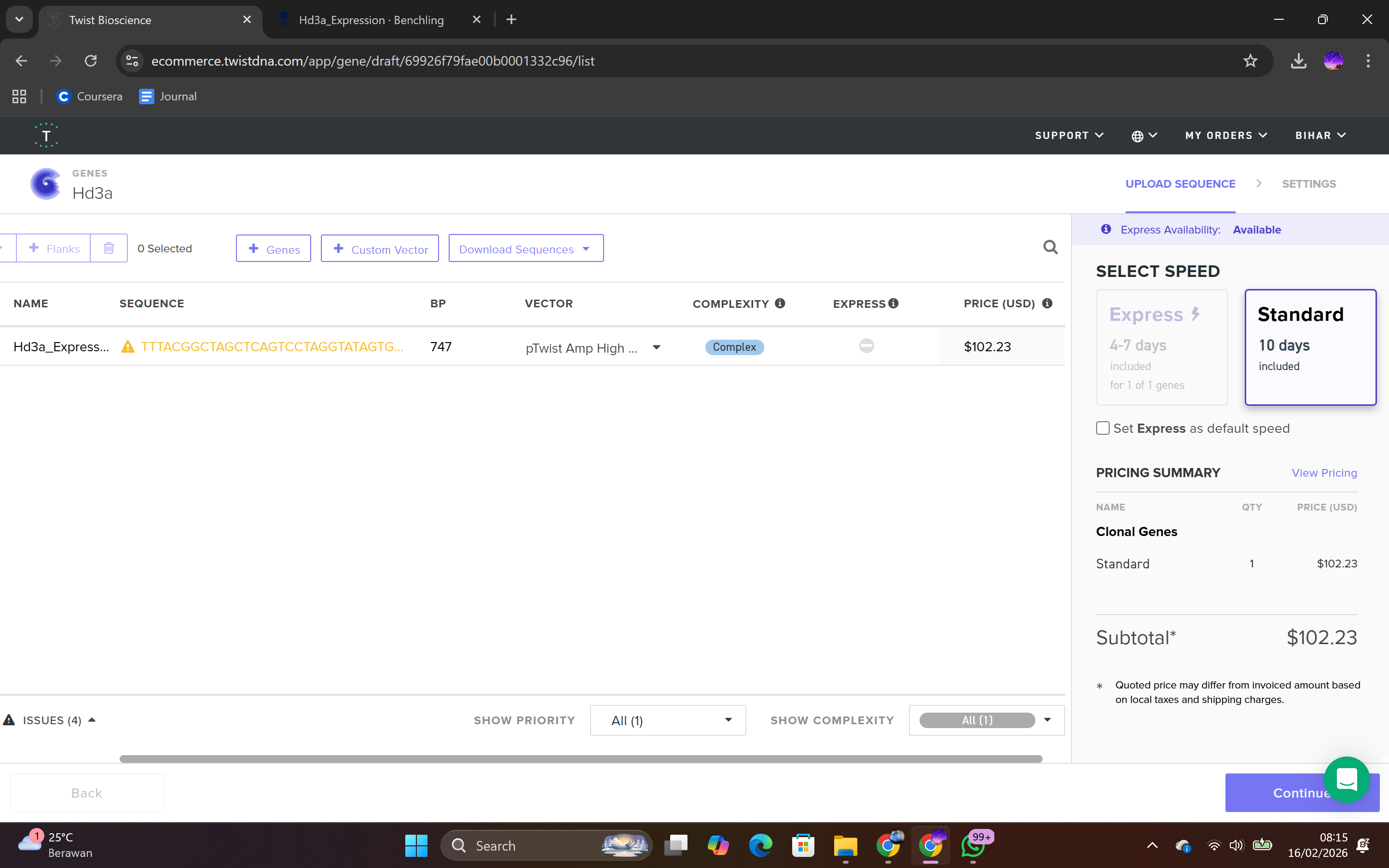
Task: Click the Express column info icon
Action: pos(893,303)
